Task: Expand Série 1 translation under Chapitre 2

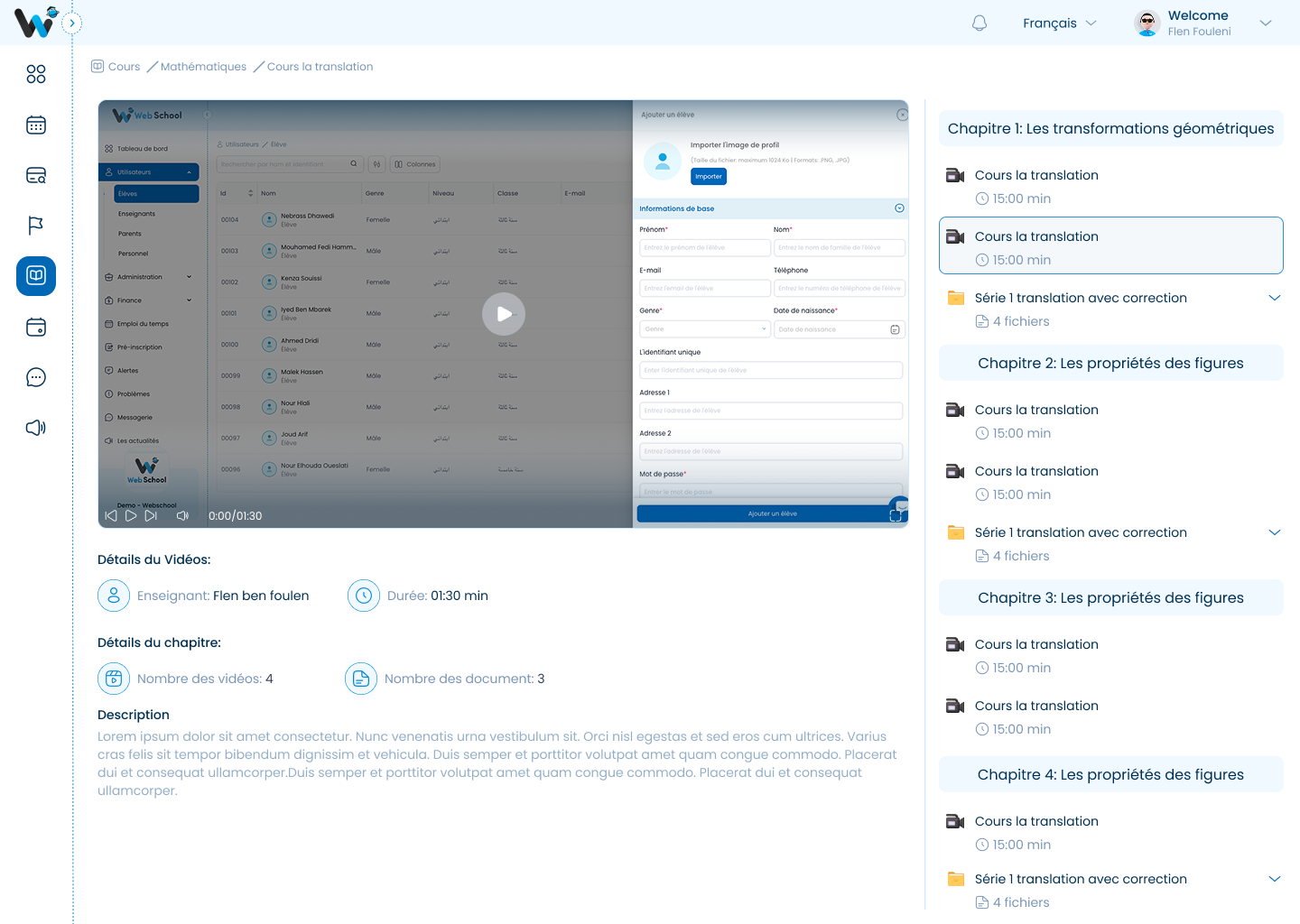Action: point(1275,532)
